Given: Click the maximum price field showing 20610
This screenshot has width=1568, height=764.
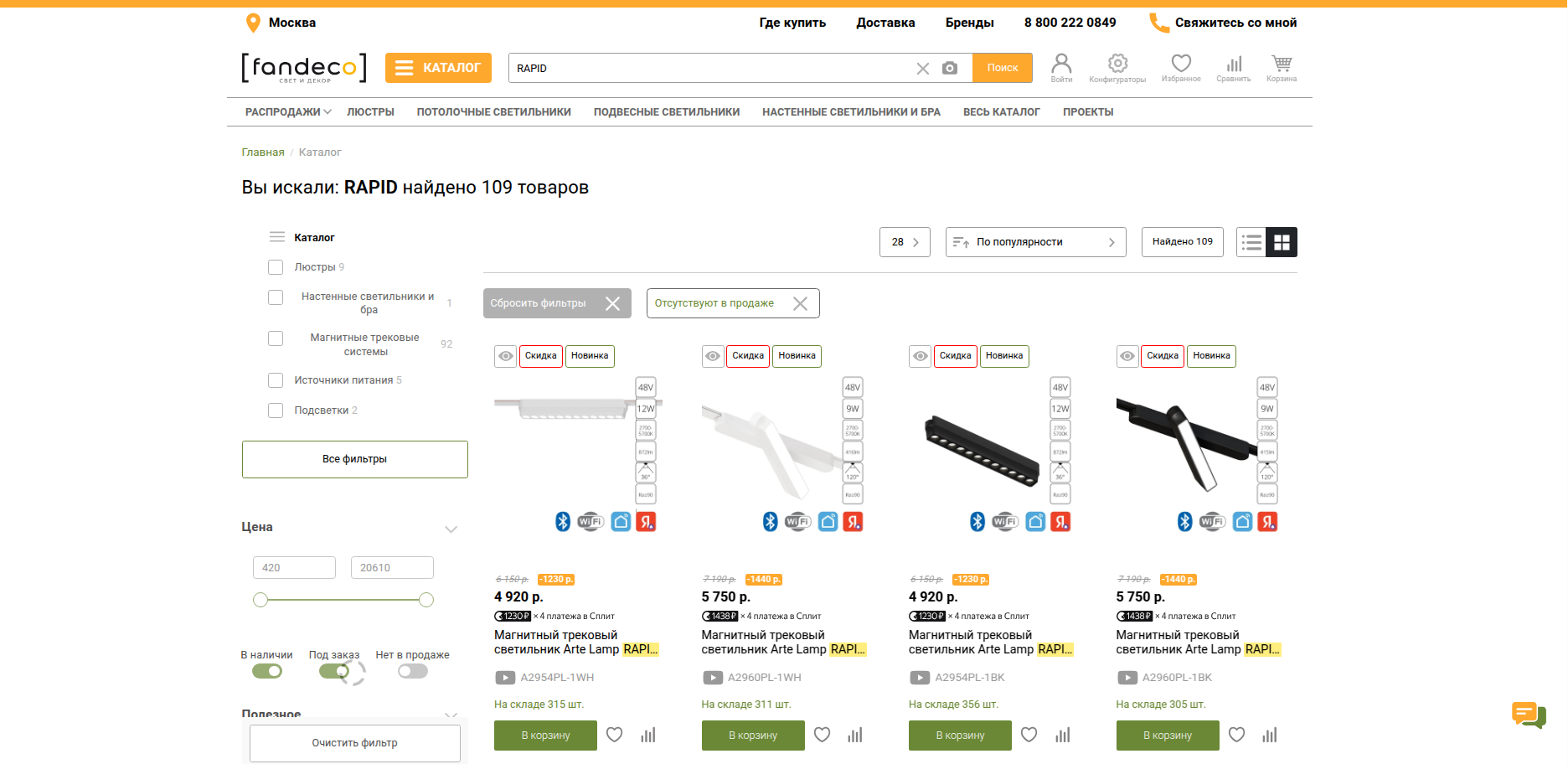Looking at the screenshot, I should point(392,568).
